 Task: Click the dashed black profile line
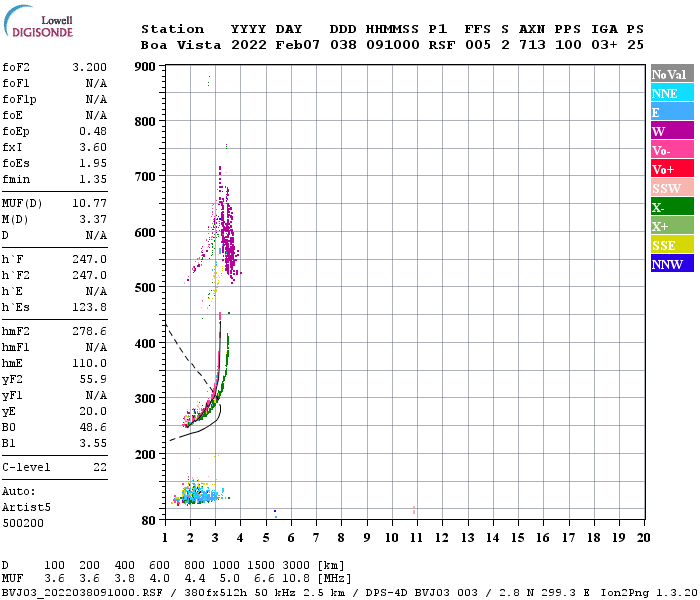point(190,360)
